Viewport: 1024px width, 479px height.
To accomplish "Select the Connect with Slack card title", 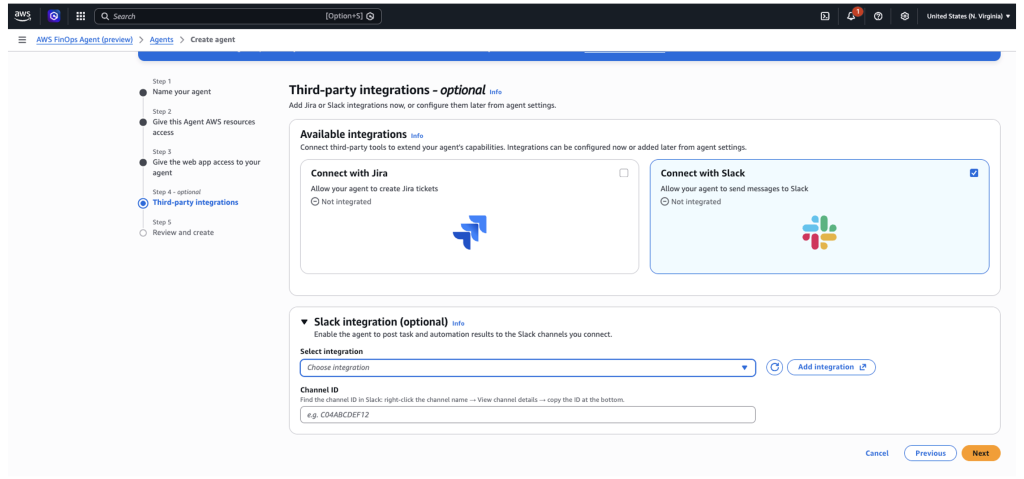I will [703, 173].
